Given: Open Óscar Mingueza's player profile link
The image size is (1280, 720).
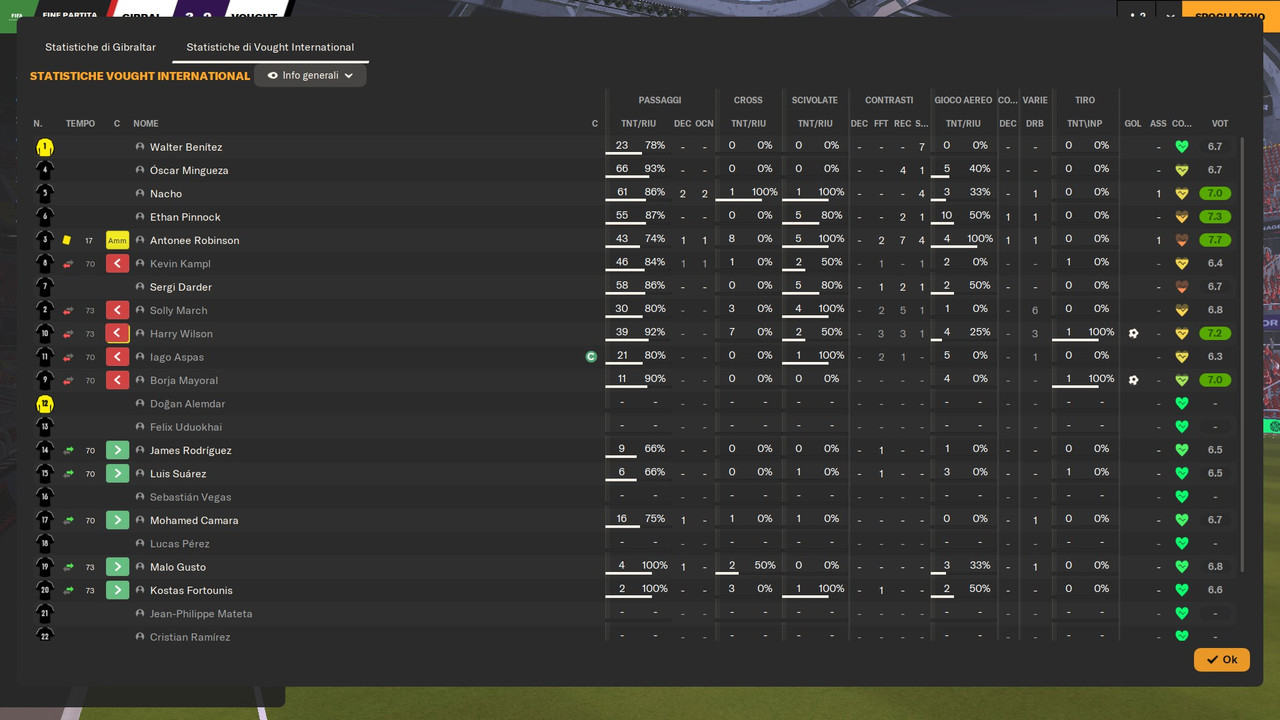Looking at the screenshot, I should pos(189,171).
